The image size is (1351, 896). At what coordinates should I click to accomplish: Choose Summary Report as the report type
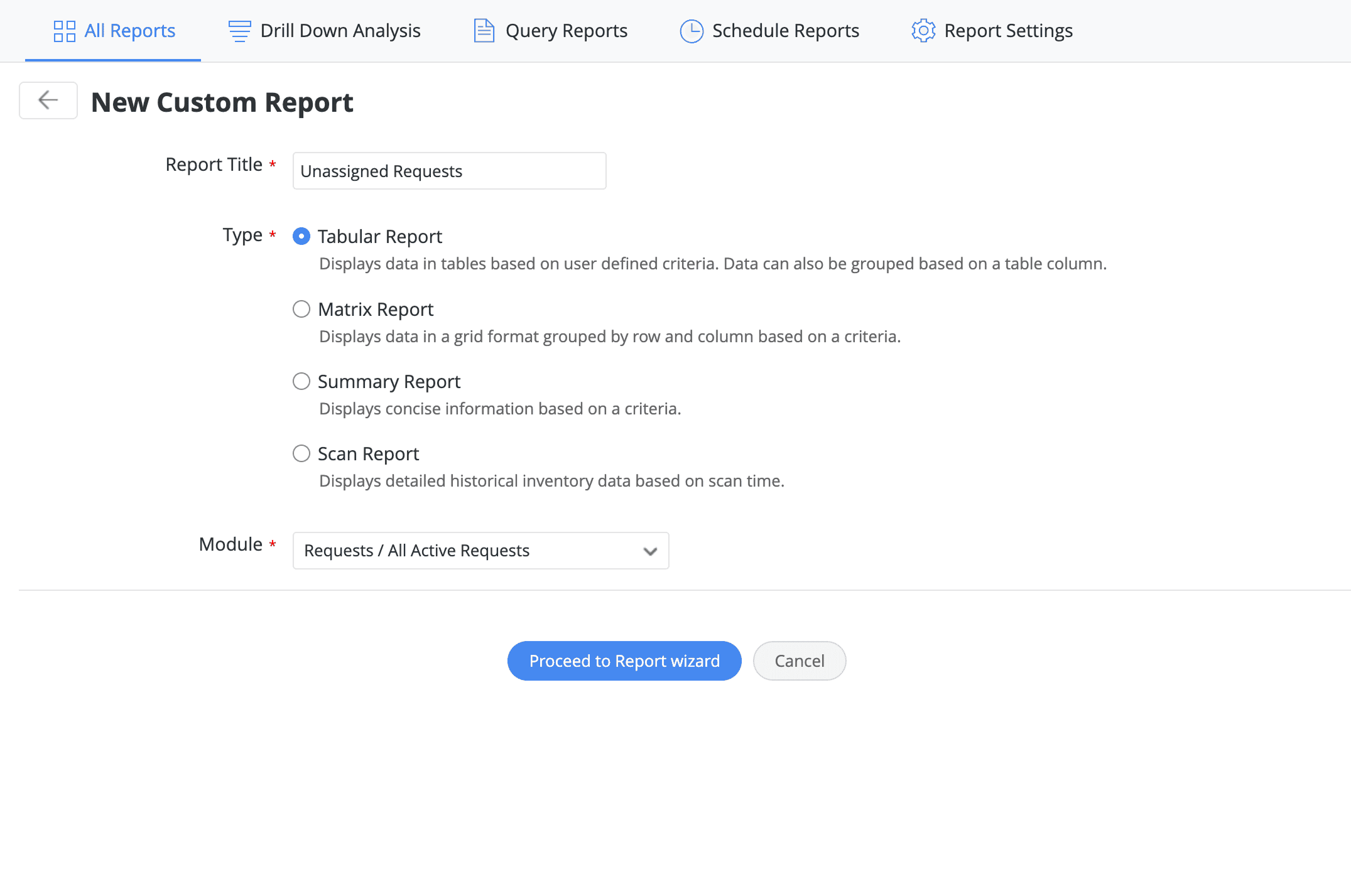(x=301, y=381)
